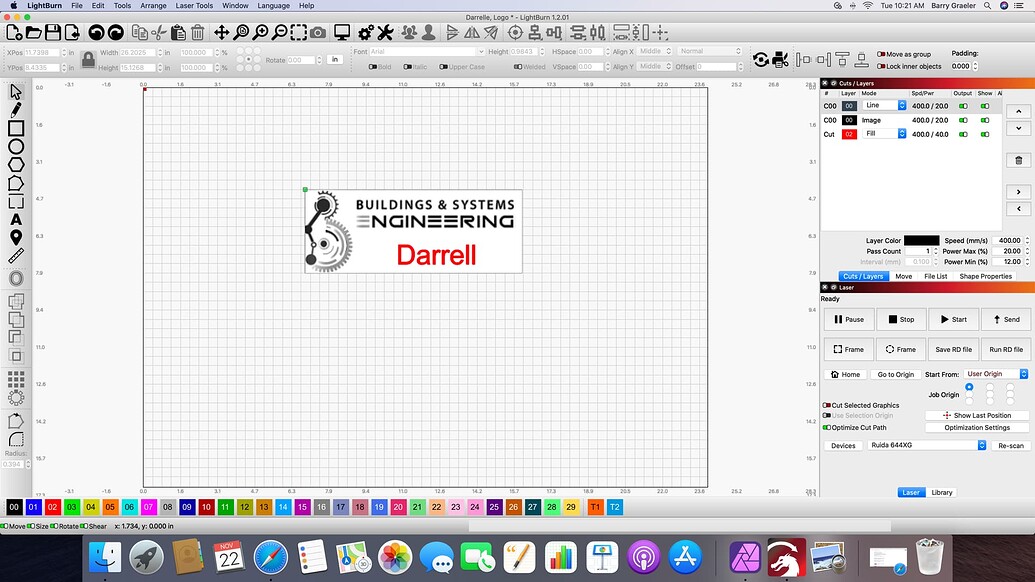This screenshot has width=1035, height=582.
Task: Open the Line mode dropdown
Action: [x=884, y=106]
